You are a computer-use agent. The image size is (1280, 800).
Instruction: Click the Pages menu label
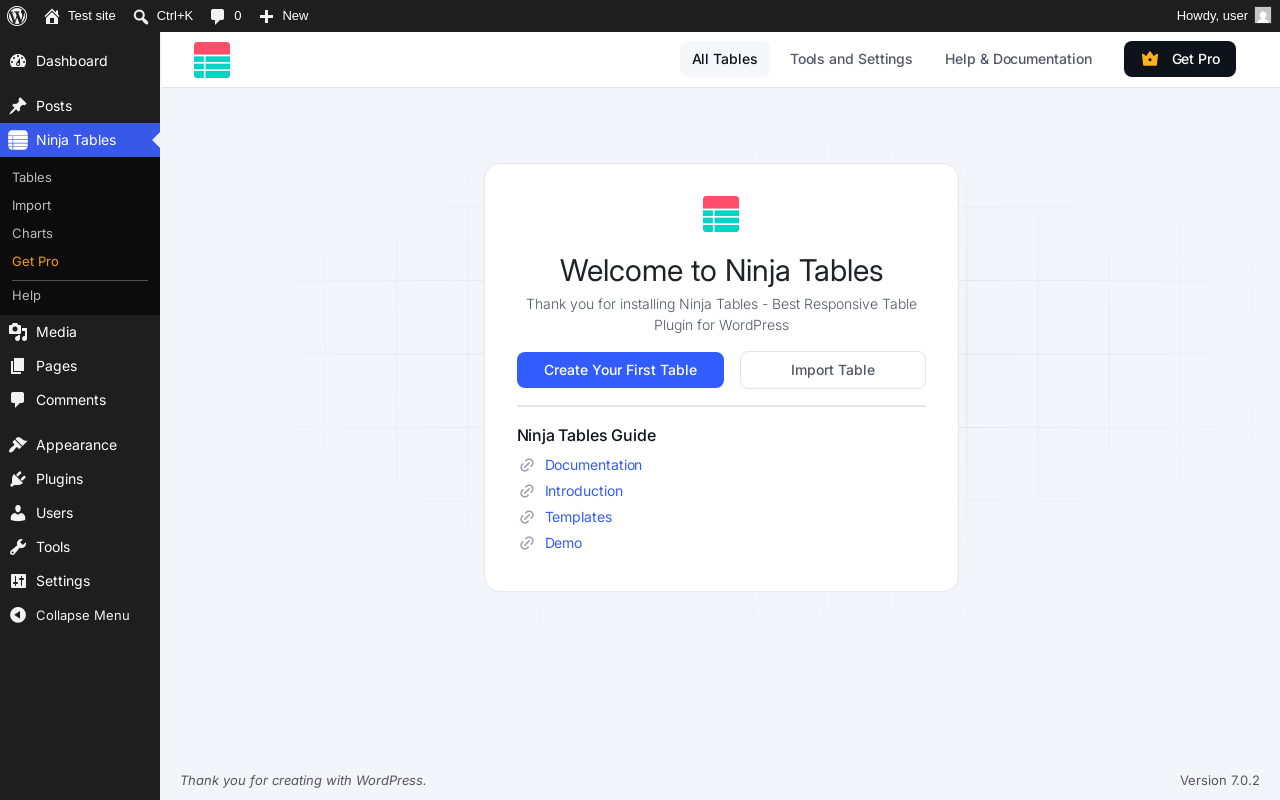click(x=56, y=366)
